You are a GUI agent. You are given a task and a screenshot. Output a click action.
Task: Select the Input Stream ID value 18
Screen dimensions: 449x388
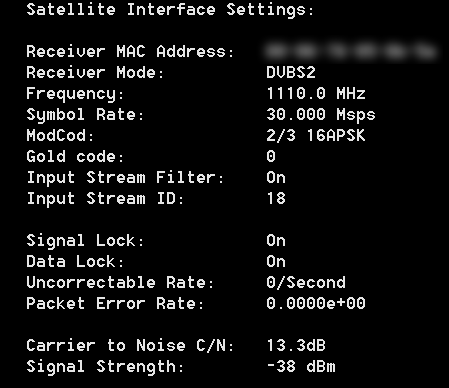276,198
